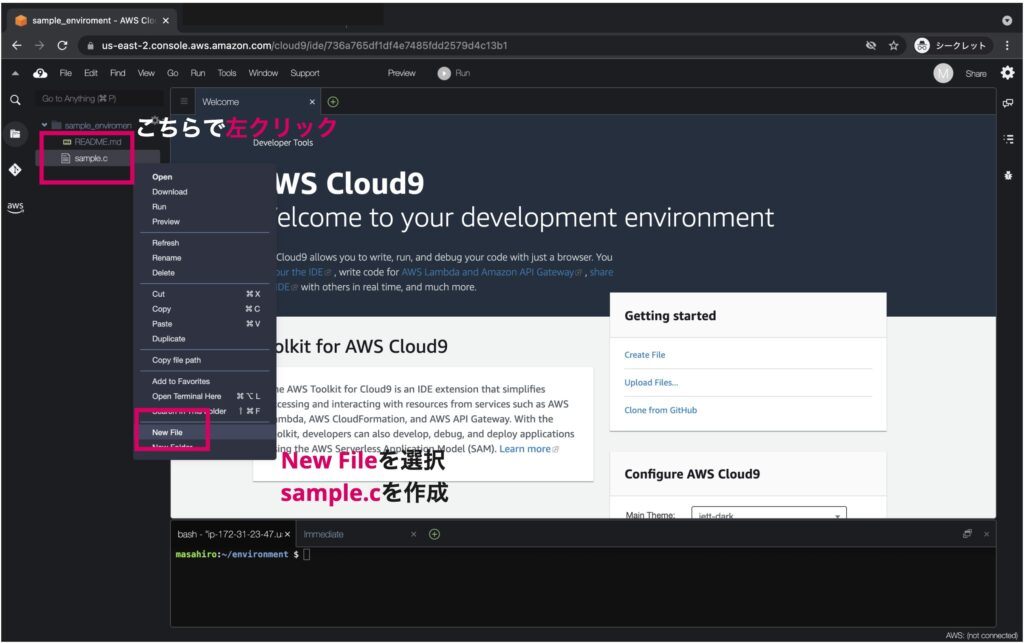Collapse the sample_environment folder tree
Viewport: 1024px width, 643px height.
44,125
